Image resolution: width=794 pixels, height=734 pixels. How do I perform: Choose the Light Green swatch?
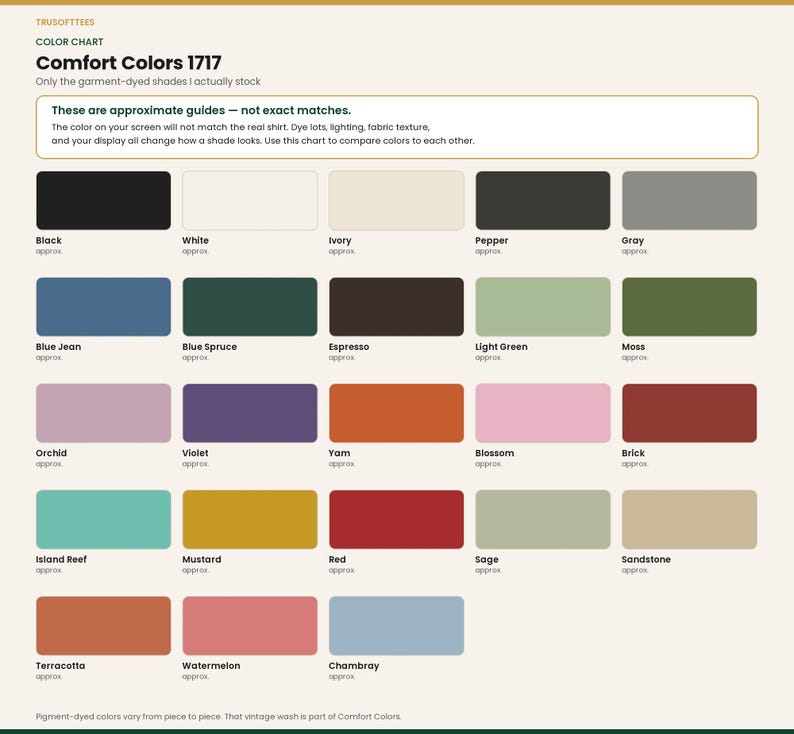click(543, 307)
